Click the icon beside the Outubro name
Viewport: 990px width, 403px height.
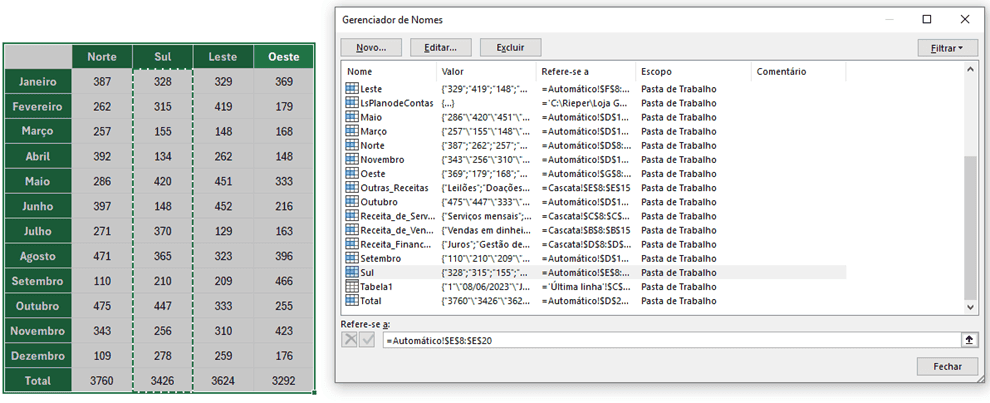click(352, 202)
